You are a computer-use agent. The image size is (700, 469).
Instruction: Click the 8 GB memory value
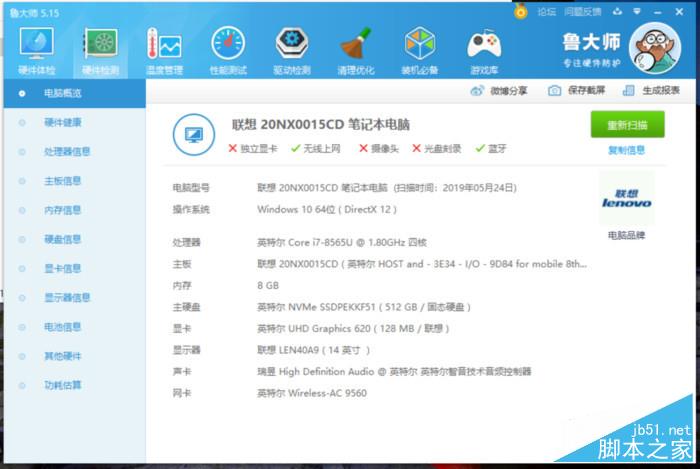click(268, 286)
